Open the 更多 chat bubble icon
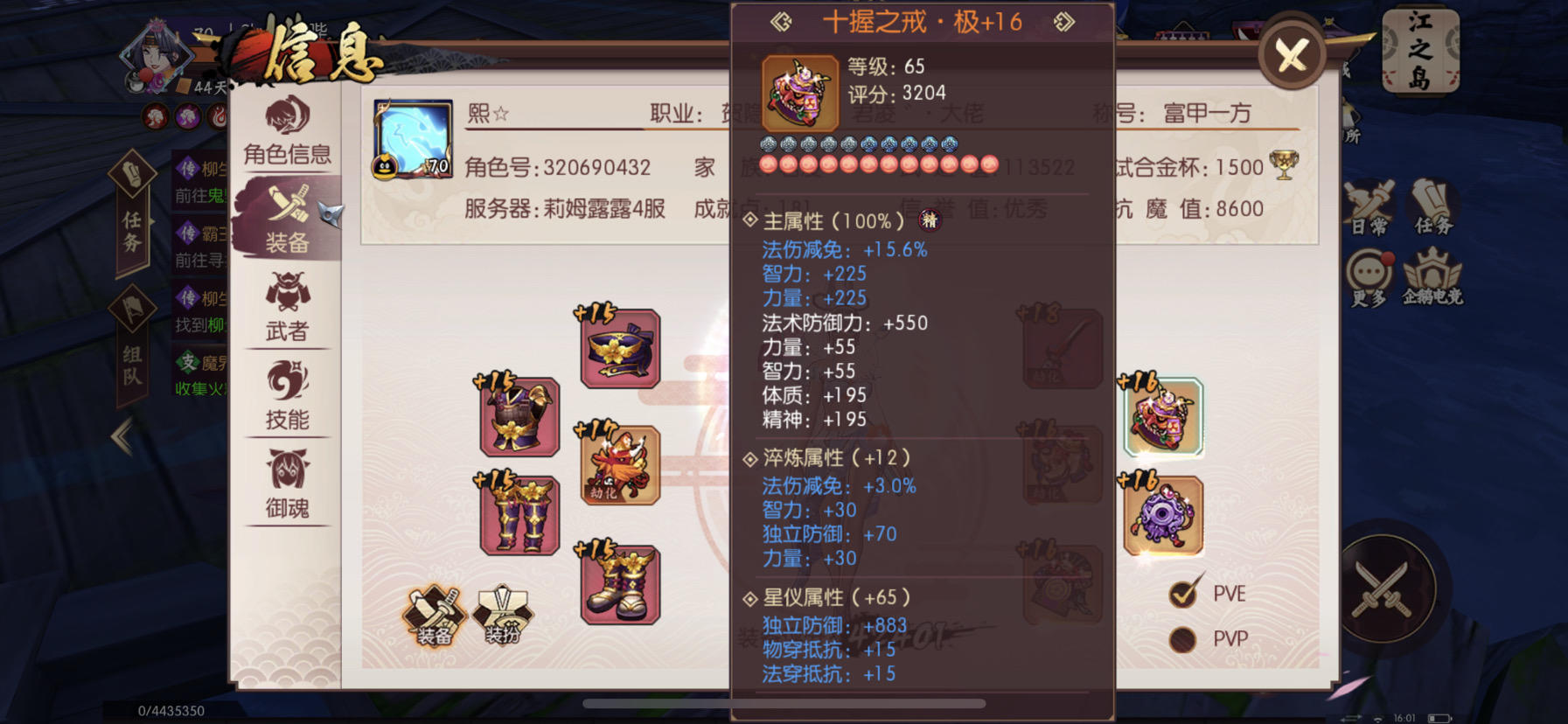Image resolution: width=1568 pixels, height=724 pixels. [1369, 278]
